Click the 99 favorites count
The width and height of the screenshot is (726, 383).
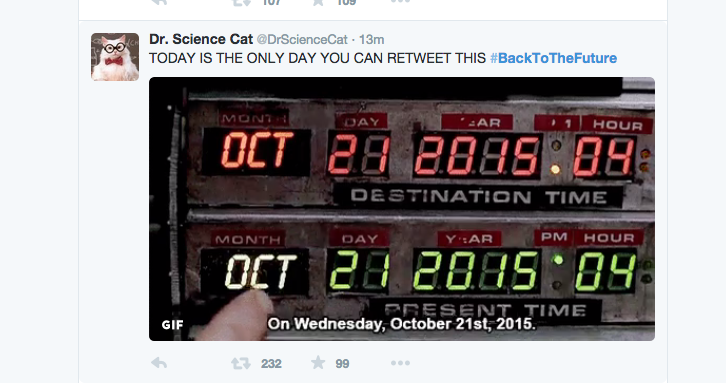342,364
